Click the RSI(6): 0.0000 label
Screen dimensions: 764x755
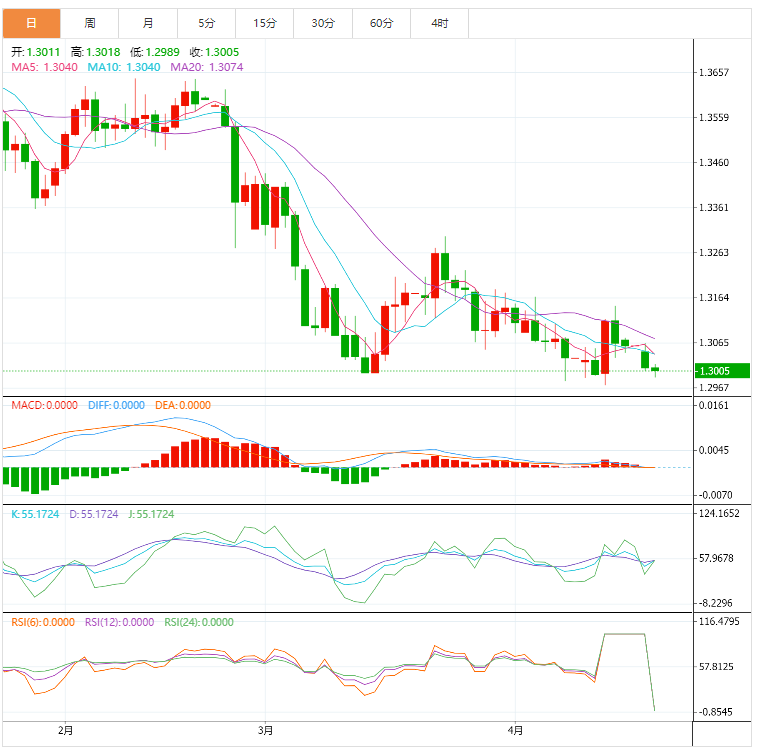pos(43,623)
